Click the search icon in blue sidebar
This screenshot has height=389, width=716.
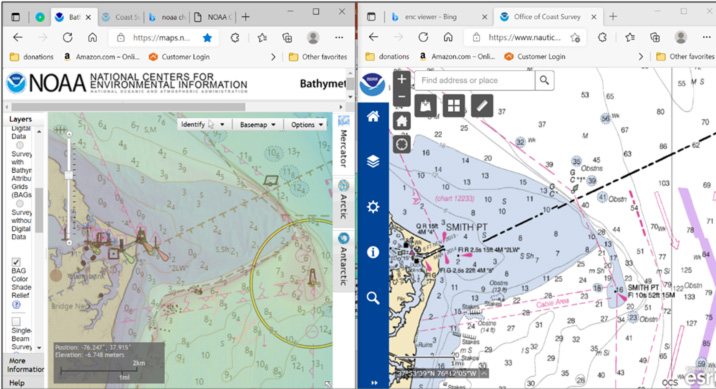pos(373,298)
